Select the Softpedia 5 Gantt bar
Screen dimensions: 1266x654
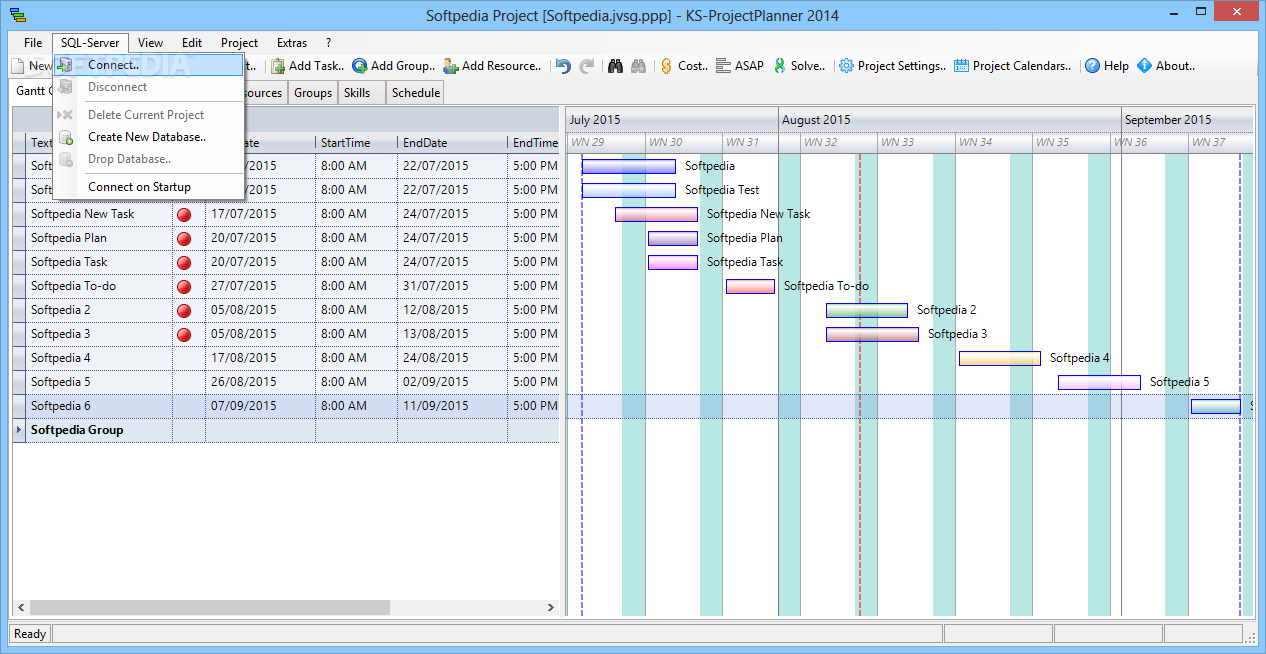coord(1099,382)
